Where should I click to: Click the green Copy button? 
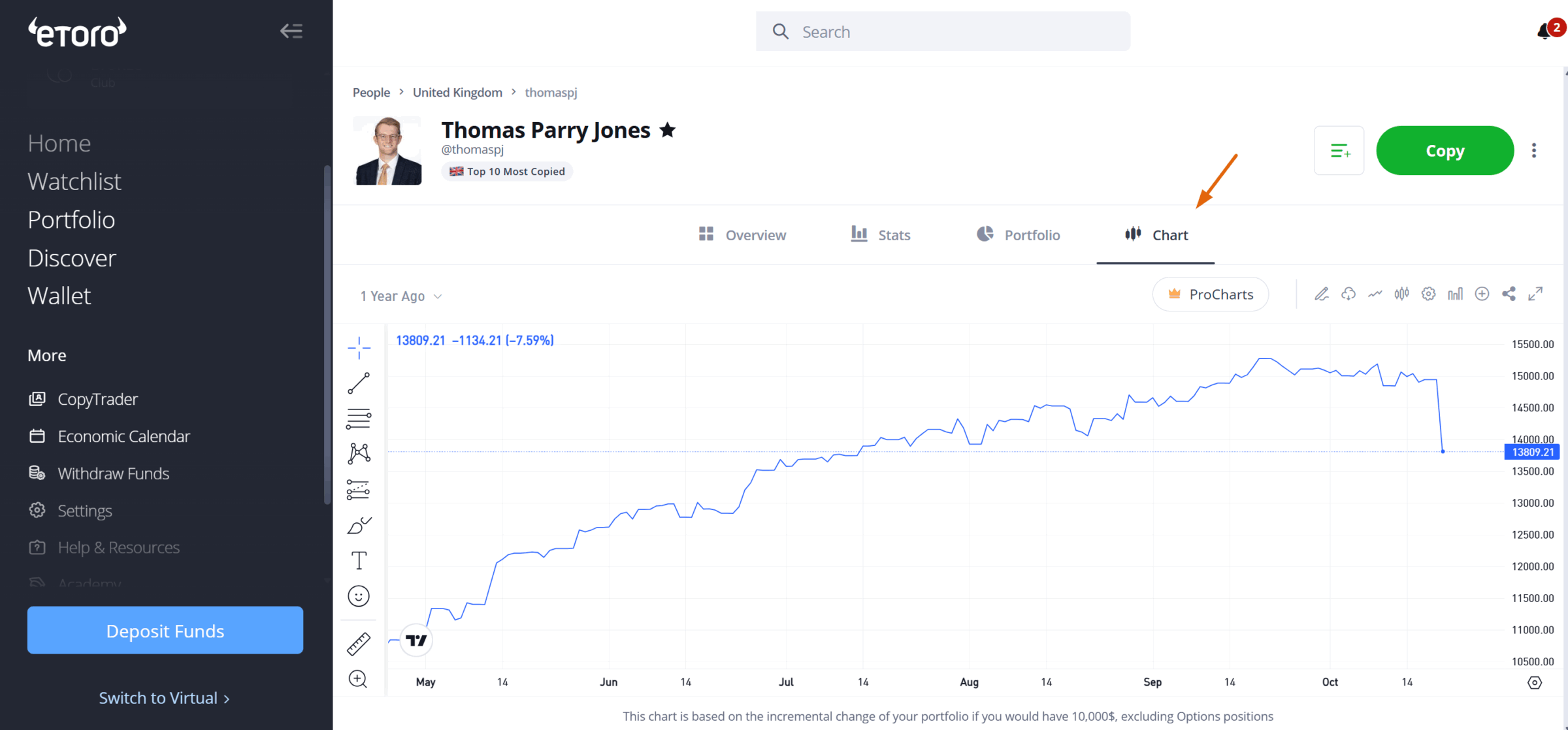pos(1445,151)
